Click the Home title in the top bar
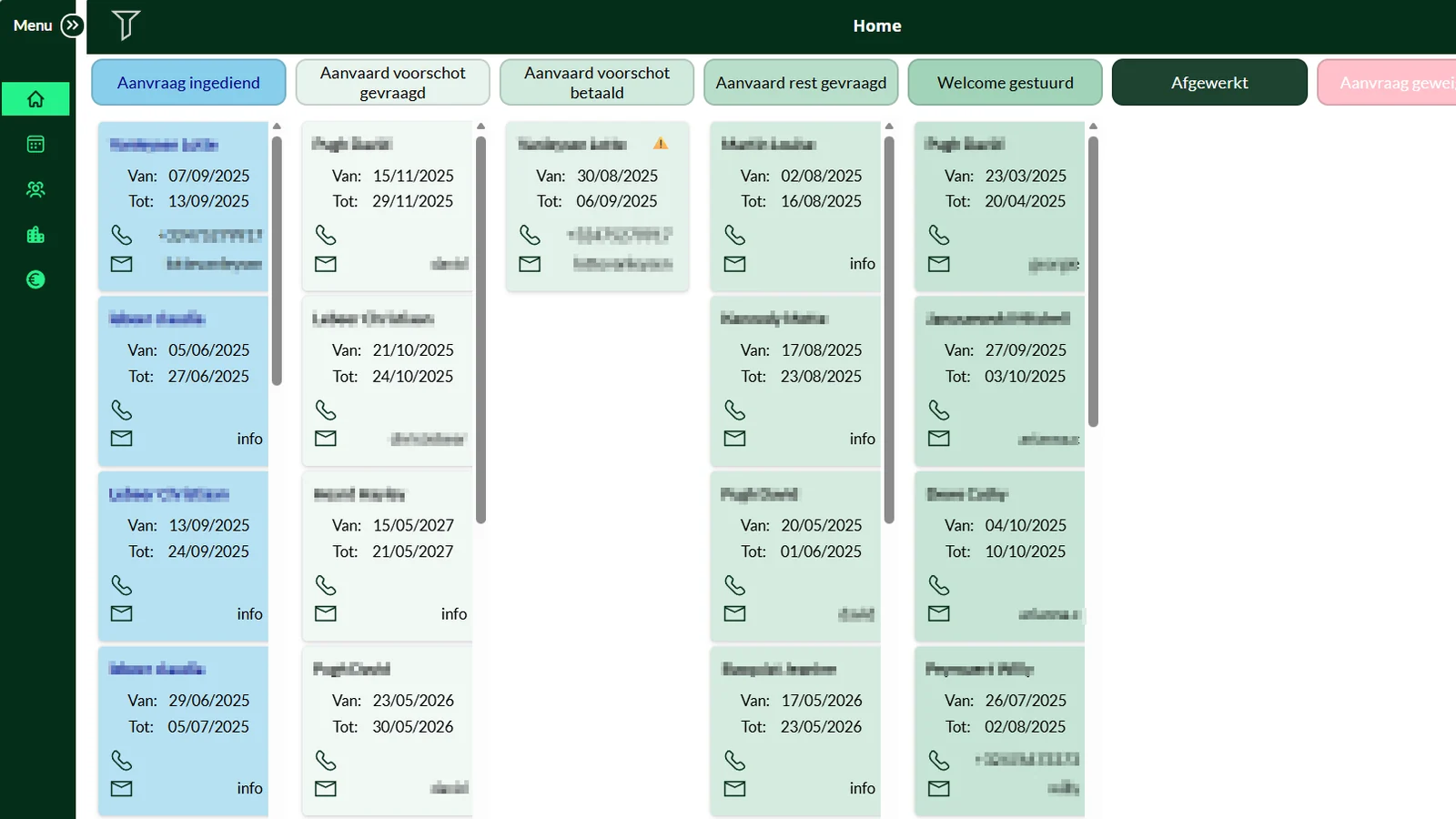This screenshot has width=1456, height=819. click(877, 26)
